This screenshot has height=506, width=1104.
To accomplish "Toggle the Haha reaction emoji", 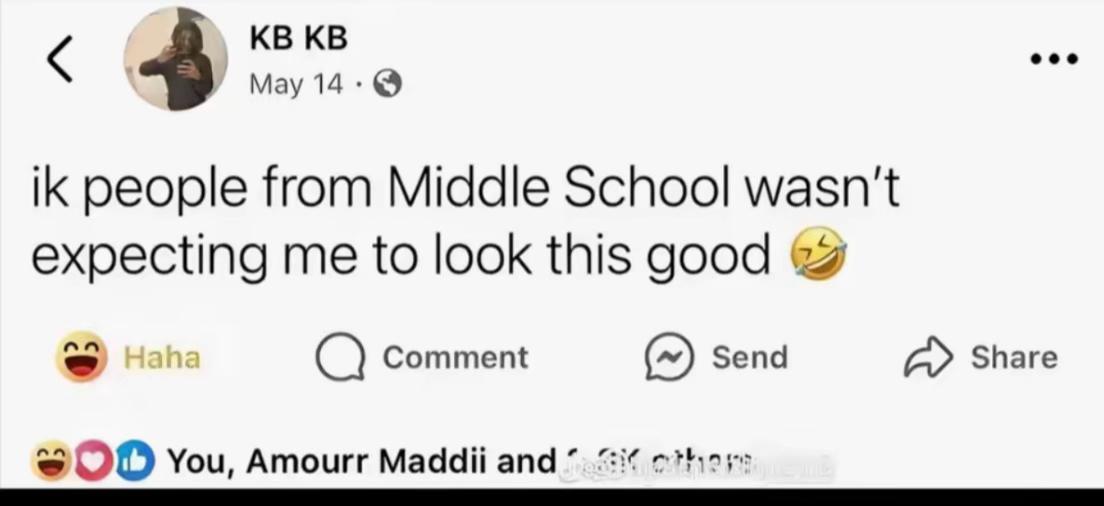I will point(82,357).
